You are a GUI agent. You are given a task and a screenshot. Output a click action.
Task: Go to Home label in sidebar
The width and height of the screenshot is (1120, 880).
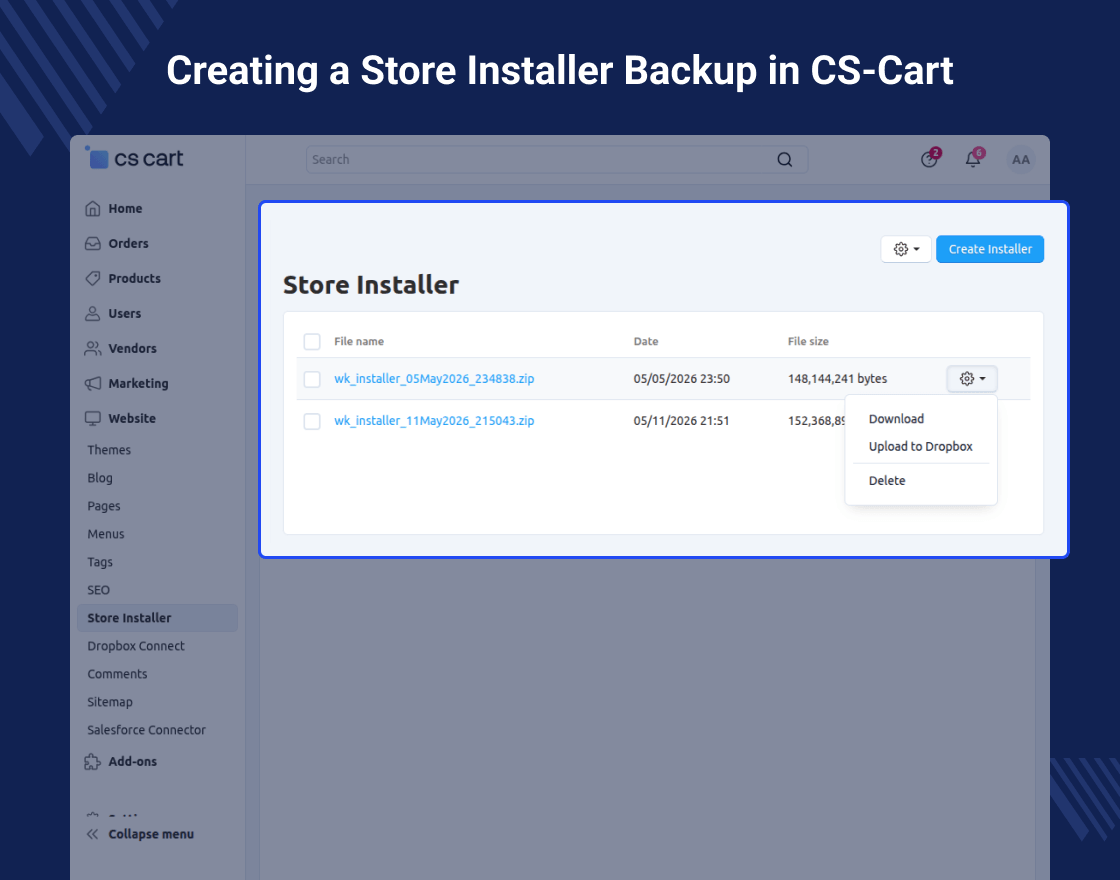[125, 209]
